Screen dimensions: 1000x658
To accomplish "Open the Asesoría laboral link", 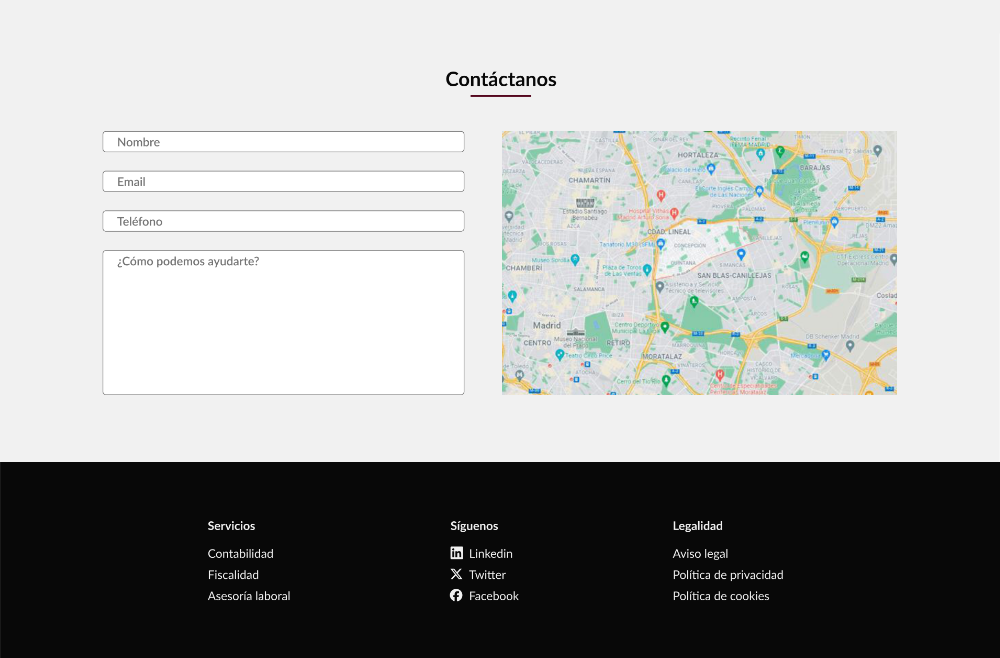I will 249,596.
